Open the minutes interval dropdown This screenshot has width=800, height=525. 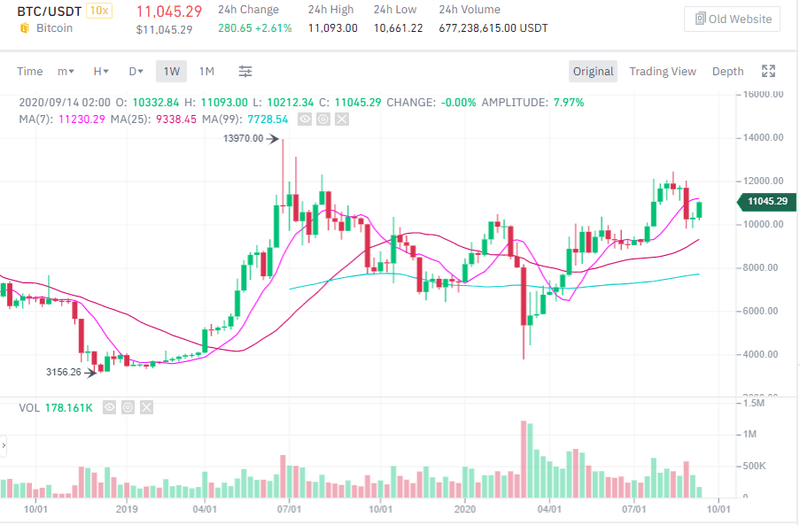click(x=66, y=71)
